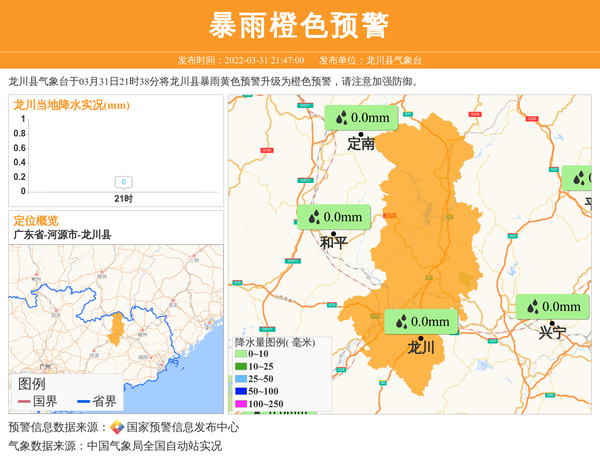This screenshot has height=471, width=600.
Task: Click the raindrop icon in 龙川 rainfall label
Action: click(x=400, y=321)
